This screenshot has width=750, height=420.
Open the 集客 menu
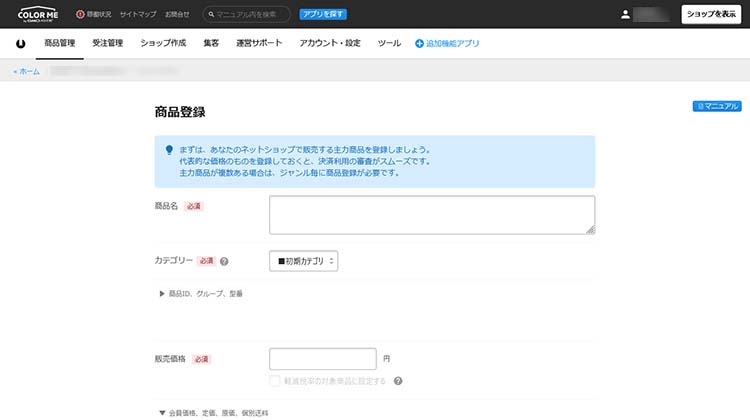coord(211,43)
